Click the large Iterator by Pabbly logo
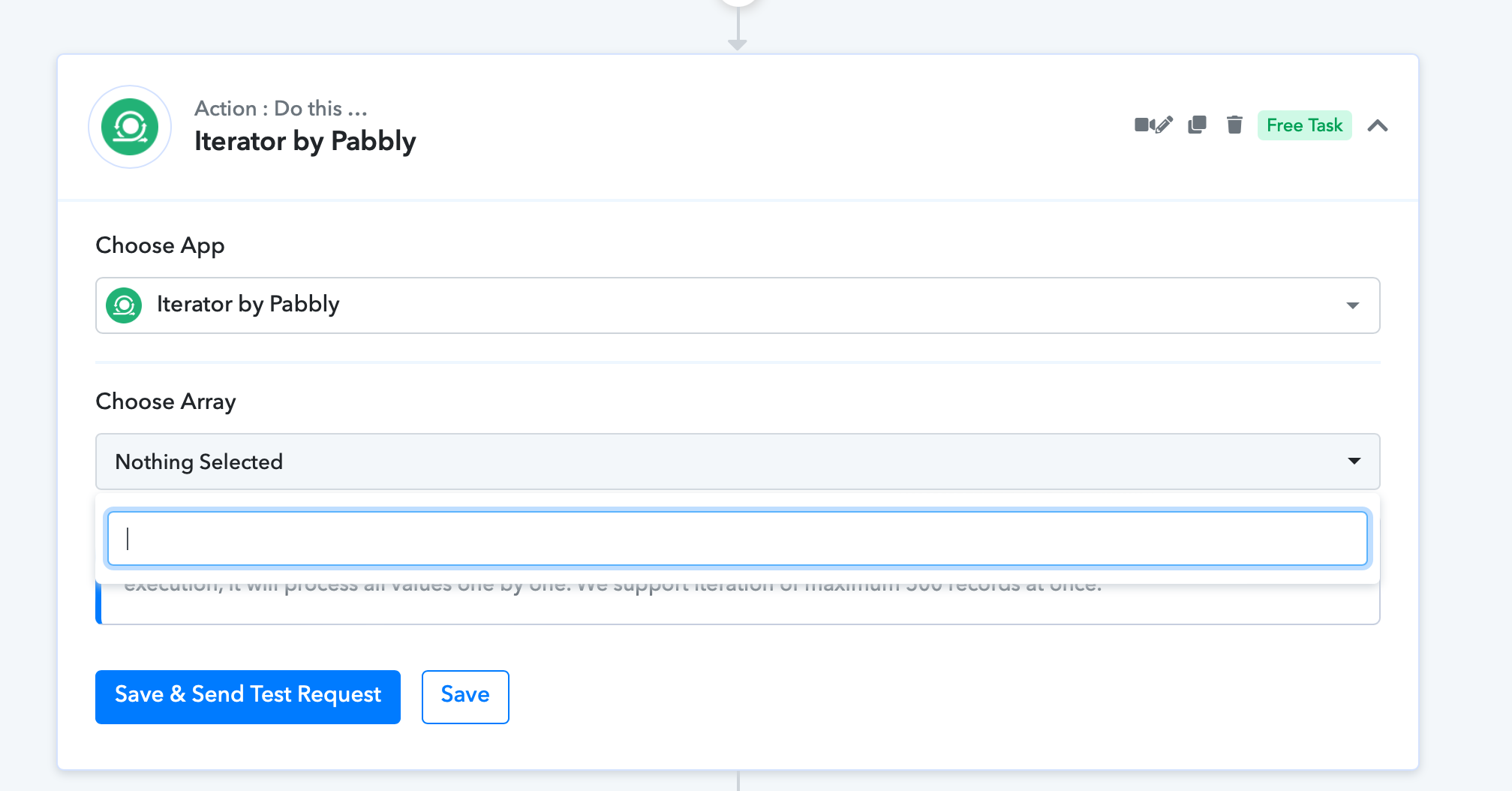 coord(130,127)
